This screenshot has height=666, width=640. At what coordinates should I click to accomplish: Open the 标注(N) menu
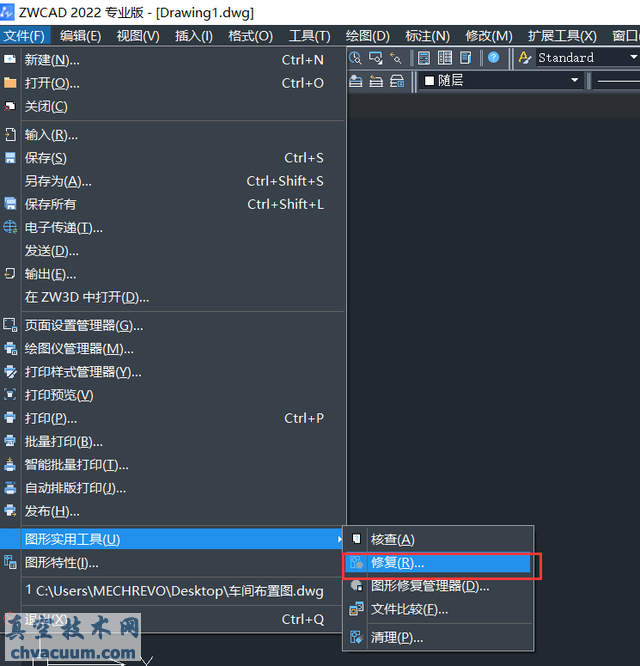coord(427,36)
